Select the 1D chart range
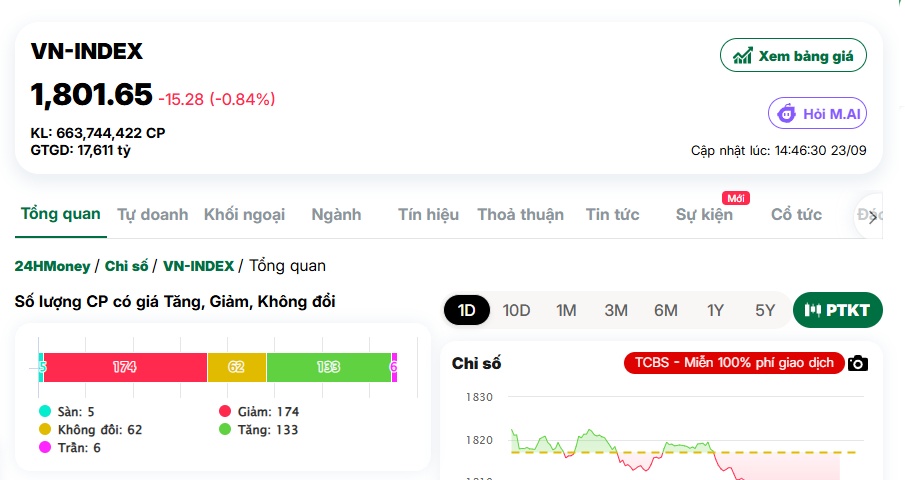 point(466,310)
